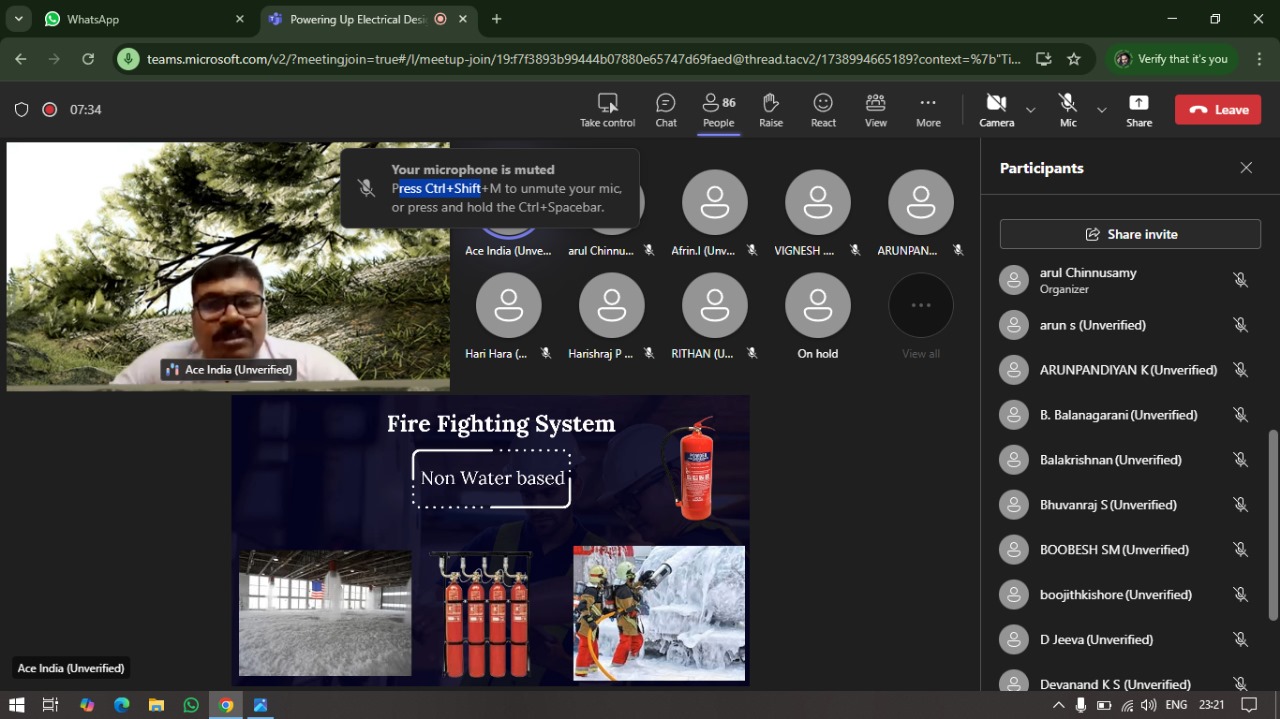
Task: Expand Camera options dropdown arrow
Action: [x=1030, y=110]
